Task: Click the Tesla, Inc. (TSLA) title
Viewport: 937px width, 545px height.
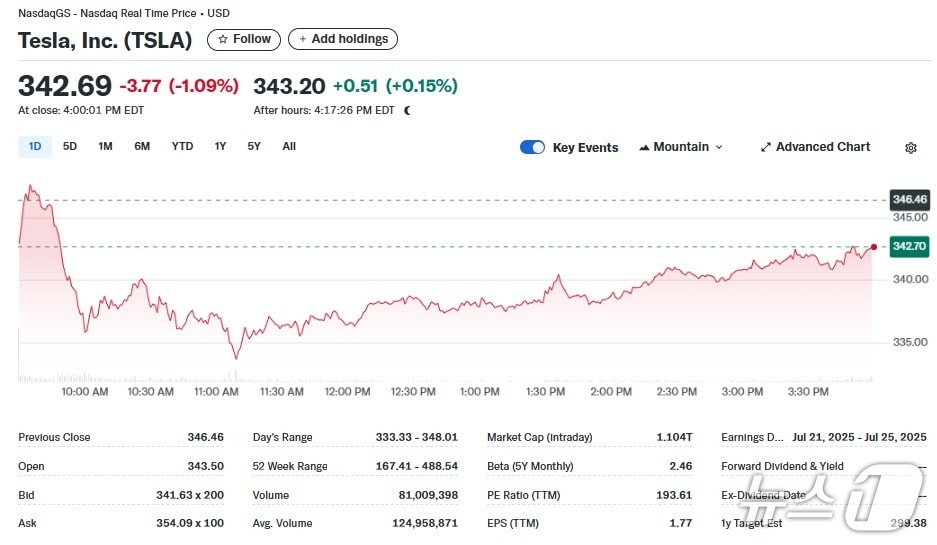Action: pos(105,41)
